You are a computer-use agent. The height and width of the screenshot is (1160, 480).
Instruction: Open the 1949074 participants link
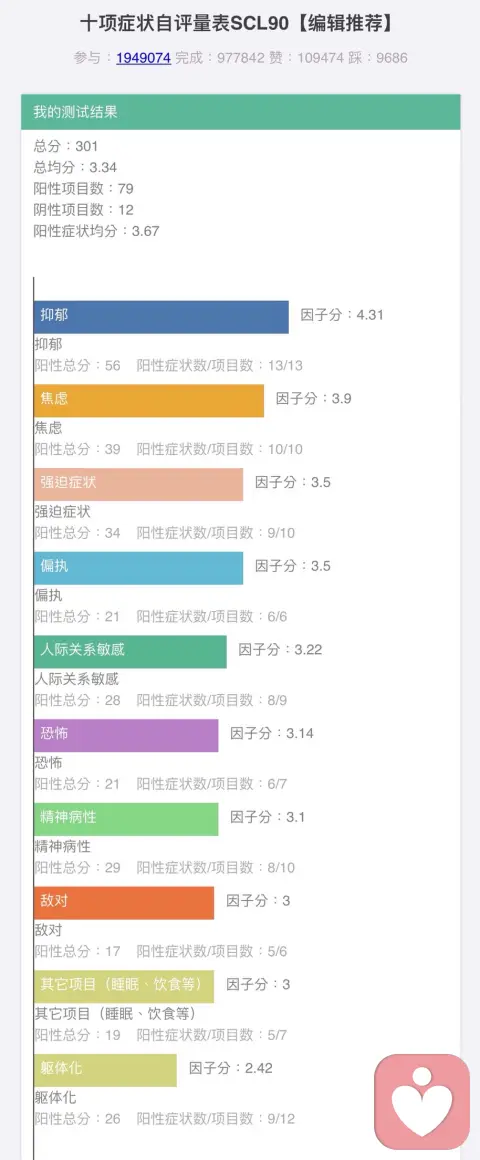(x=143, y=58)
